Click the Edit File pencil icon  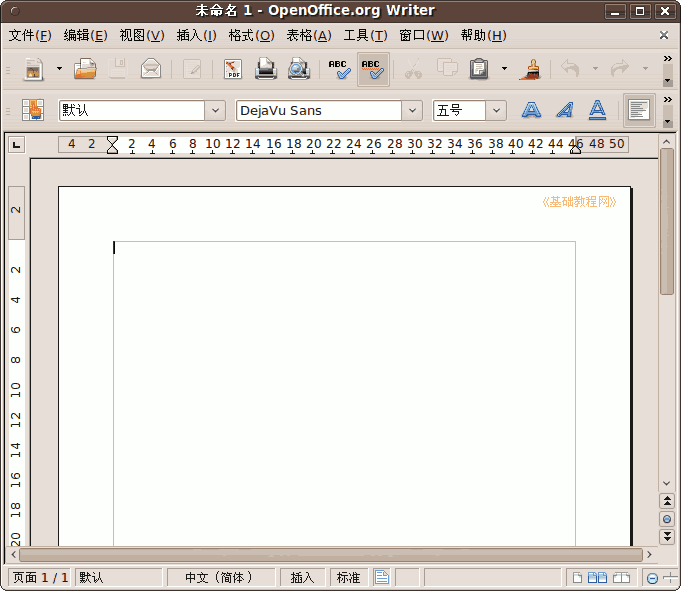192,69
